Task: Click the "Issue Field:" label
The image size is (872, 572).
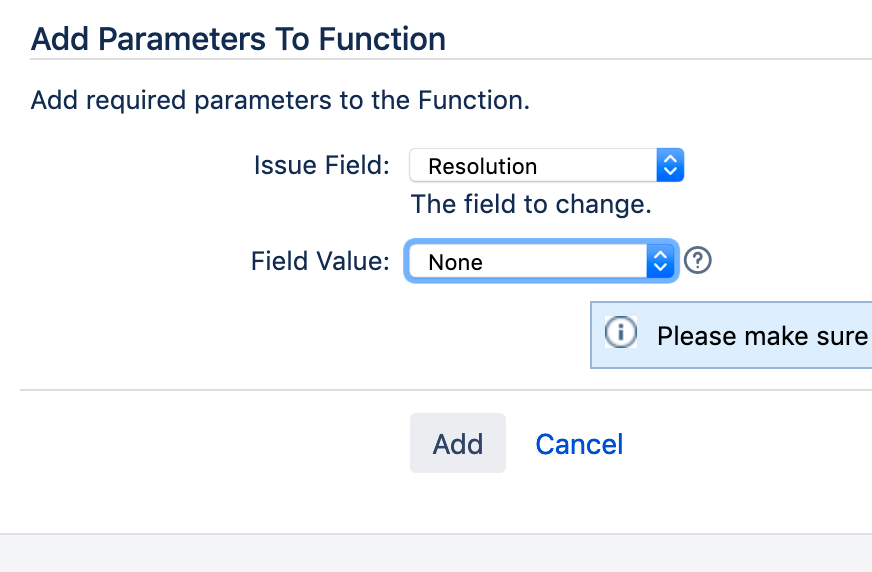Action: (321, 166)
